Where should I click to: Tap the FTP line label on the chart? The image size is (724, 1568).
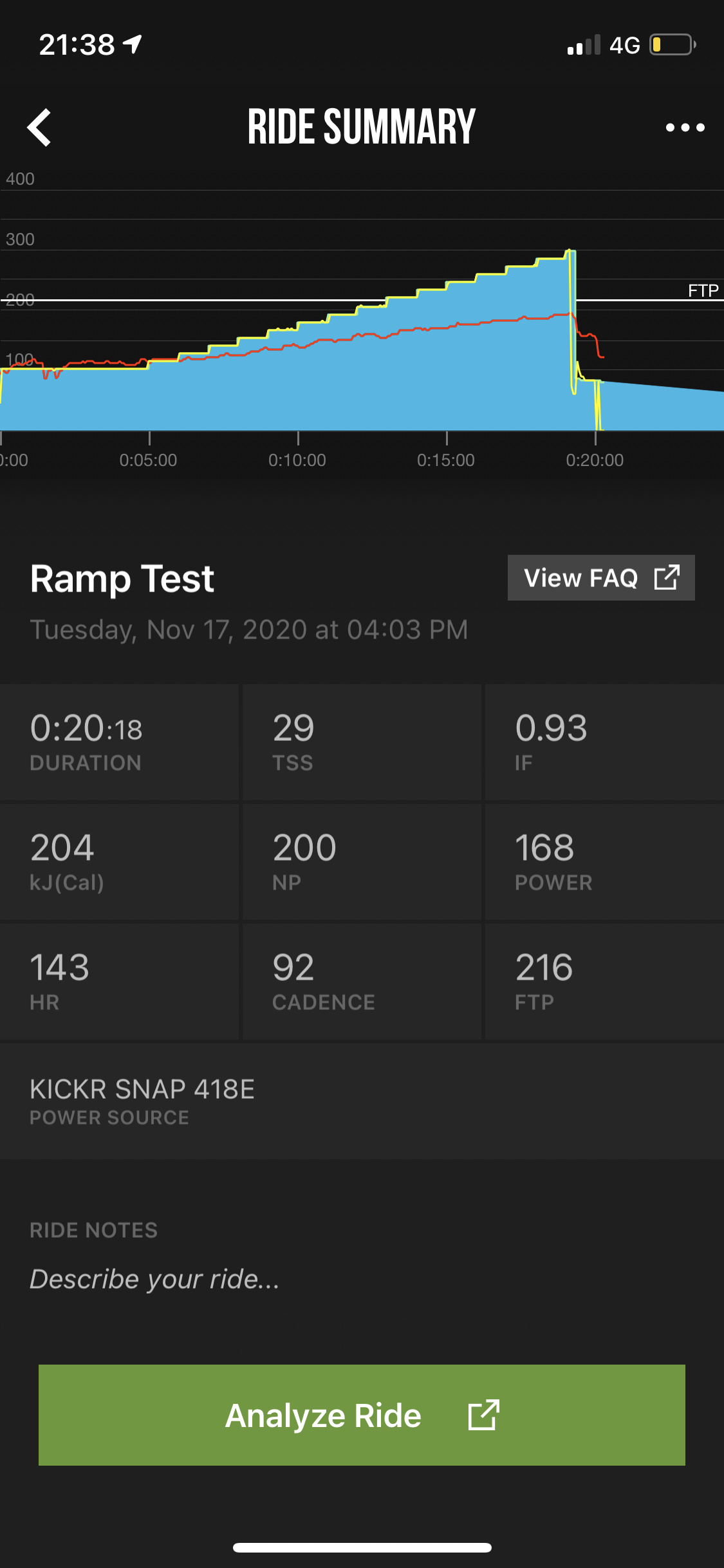[703, 291]
